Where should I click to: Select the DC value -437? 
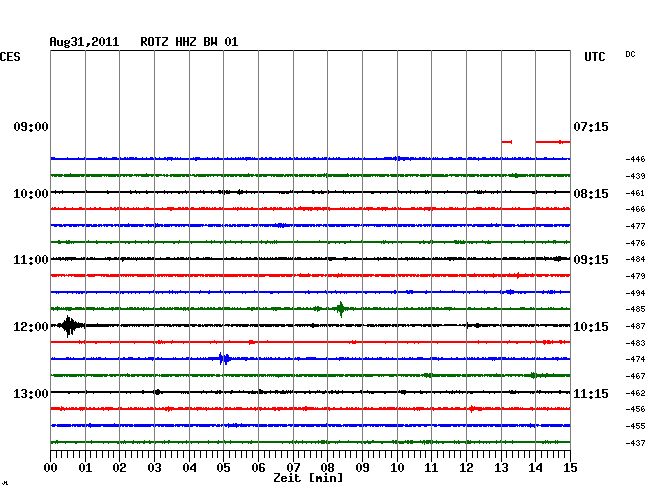[x=635, y=443]
